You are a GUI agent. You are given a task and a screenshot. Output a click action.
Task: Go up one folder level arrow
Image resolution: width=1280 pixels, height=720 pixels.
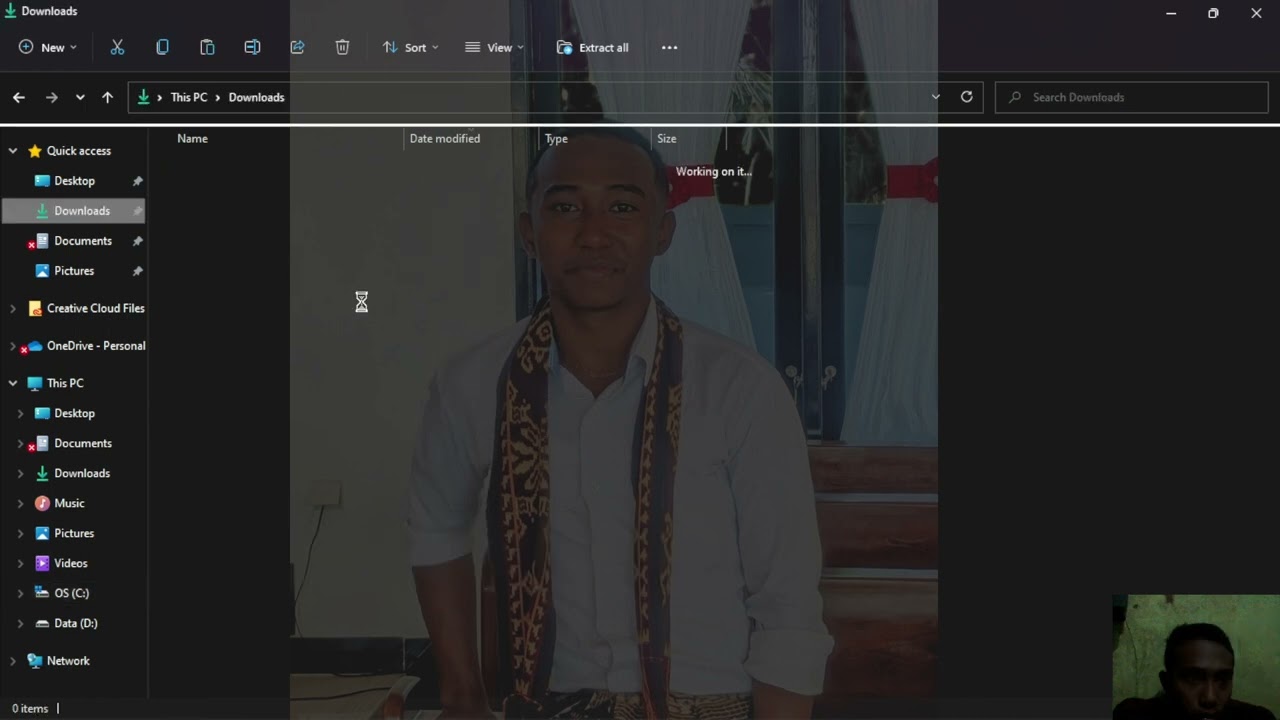(107, 97)
